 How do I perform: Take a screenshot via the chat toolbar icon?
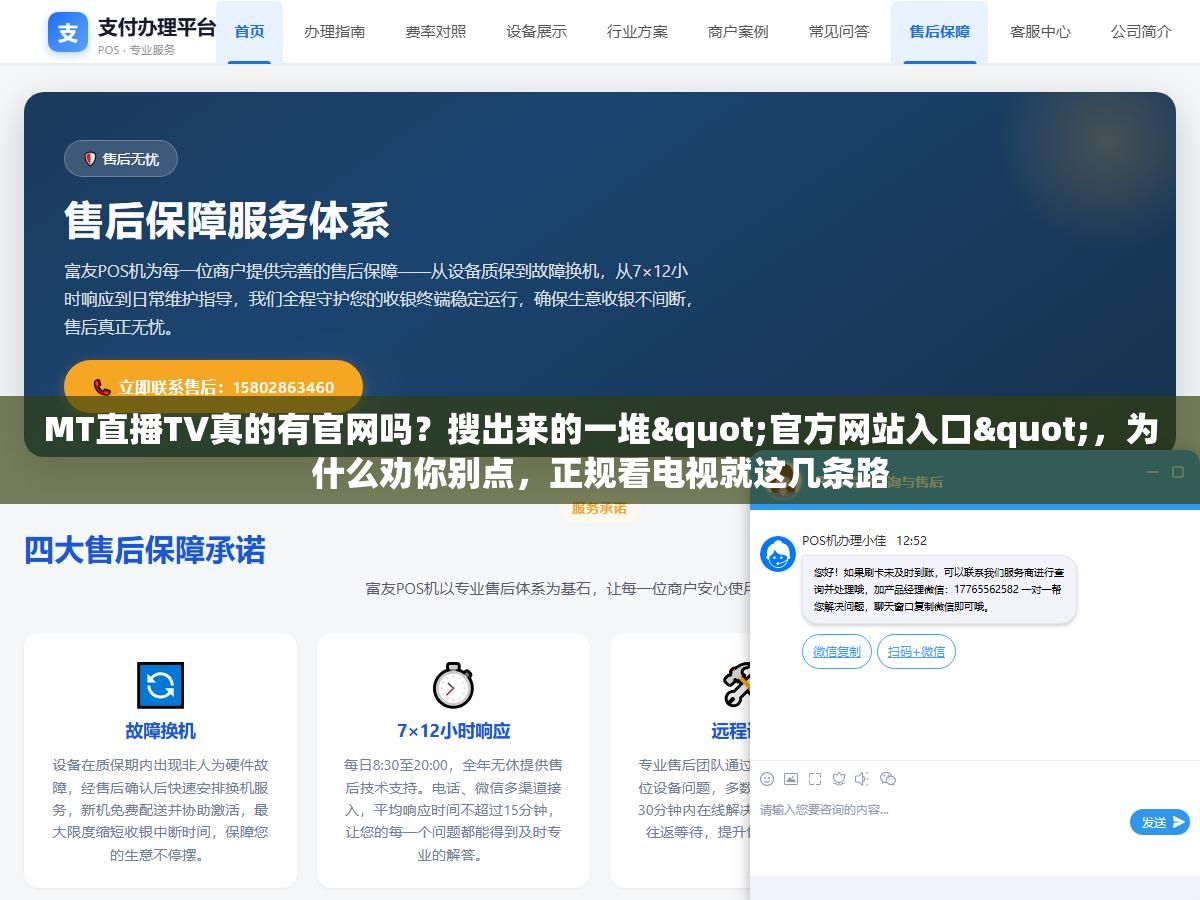coord(815,778)
